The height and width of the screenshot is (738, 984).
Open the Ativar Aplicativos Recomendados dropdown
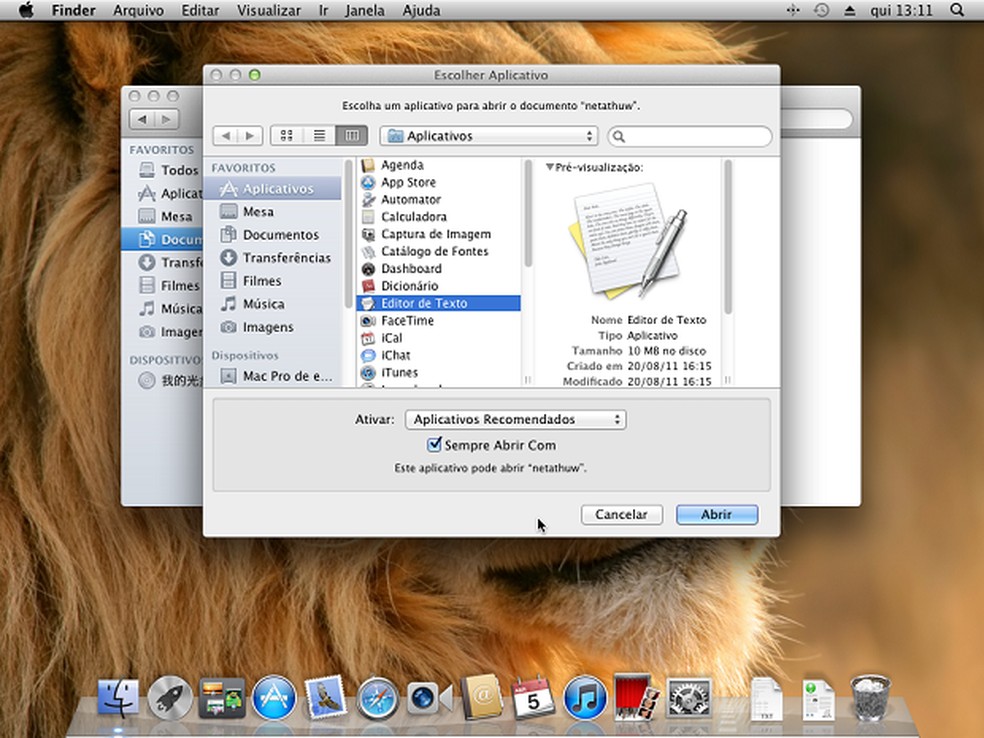pyautogui.click(x=515, y=420)
